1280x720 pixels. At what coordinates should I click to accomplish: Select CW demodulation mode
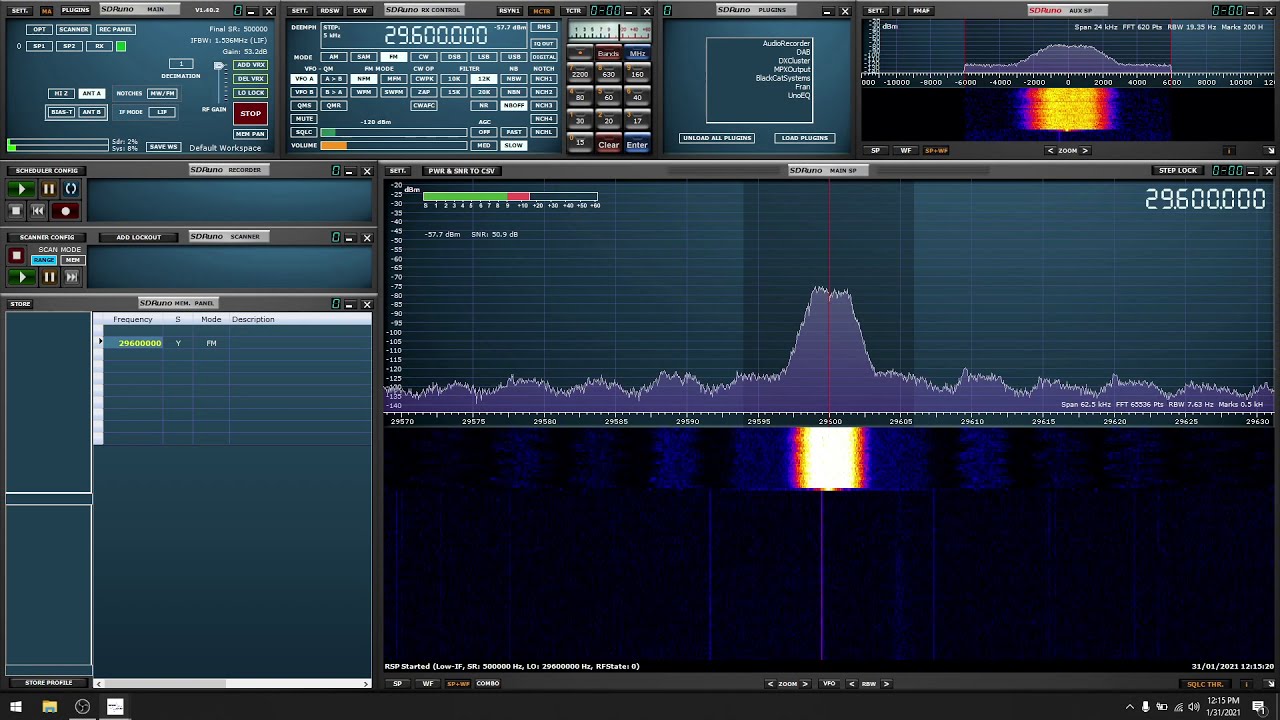click(424, 57)
